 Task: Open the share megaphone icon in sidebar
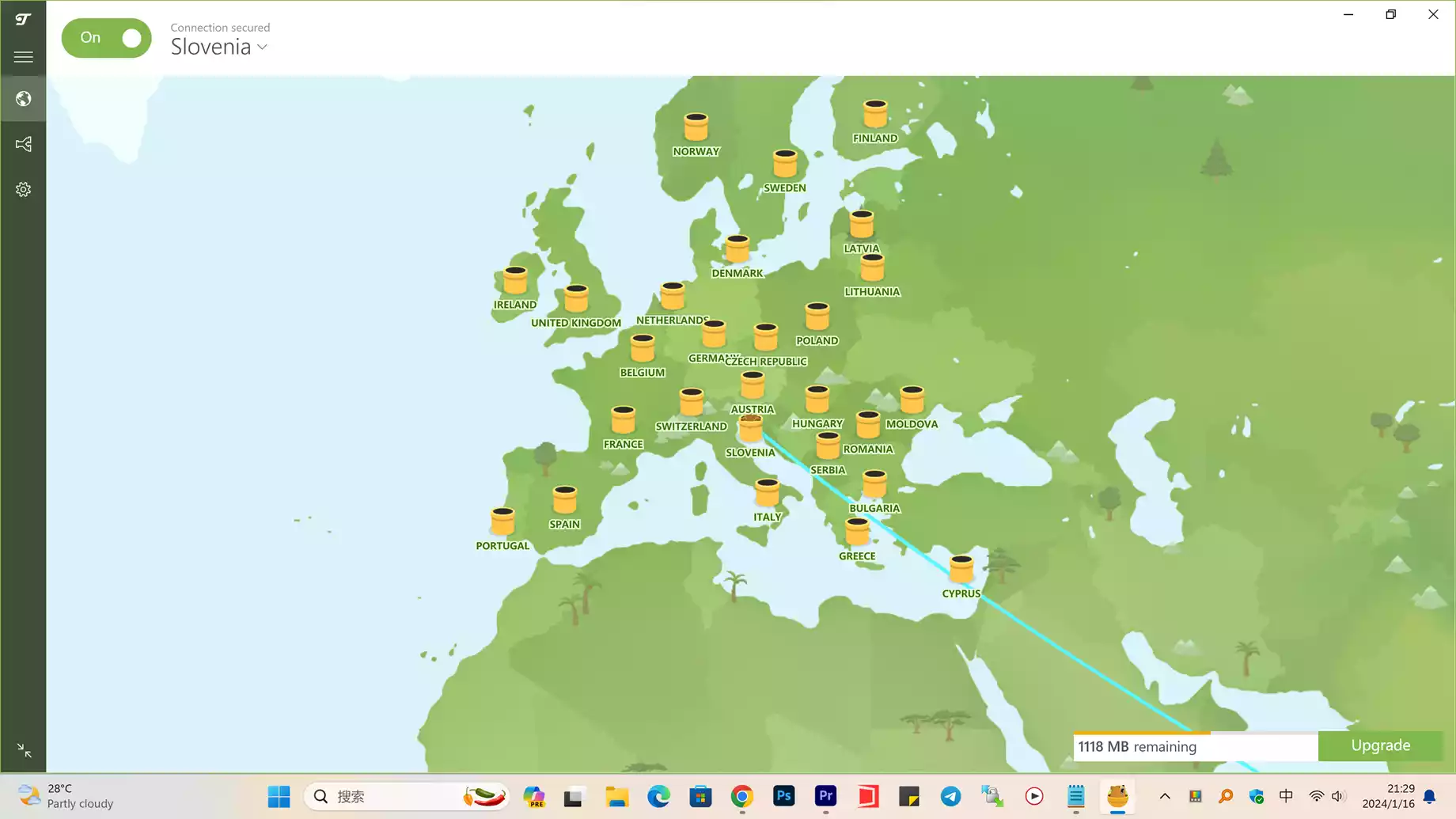pos(23,144)
